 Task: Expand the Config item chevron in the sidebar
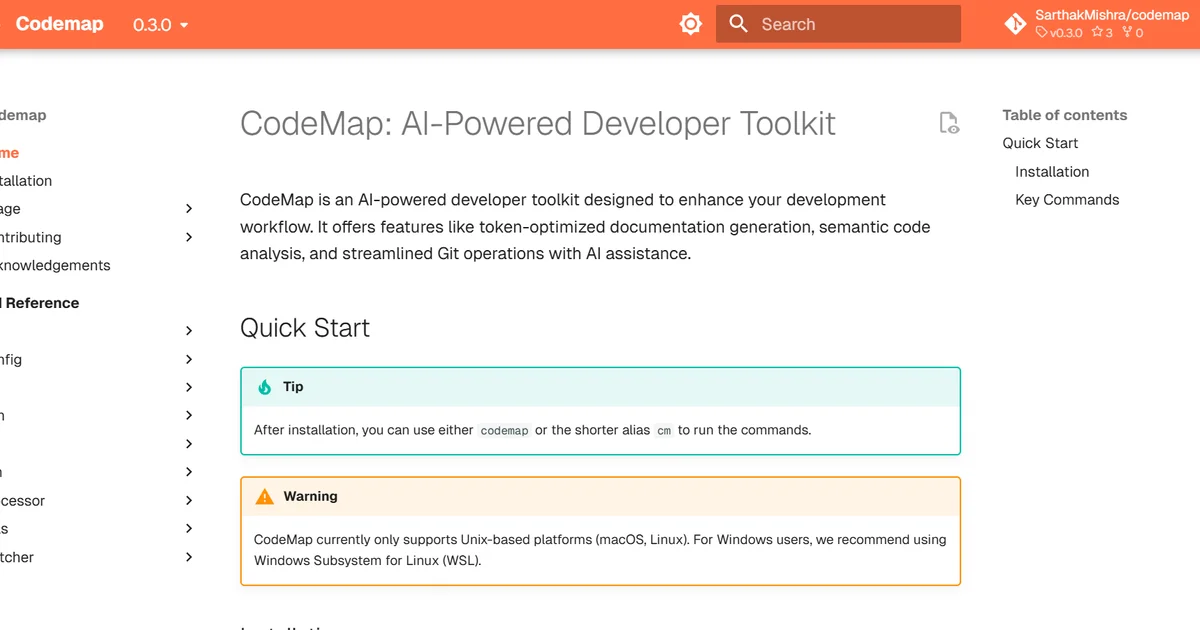pyautogui.click(x=189, y=359)
